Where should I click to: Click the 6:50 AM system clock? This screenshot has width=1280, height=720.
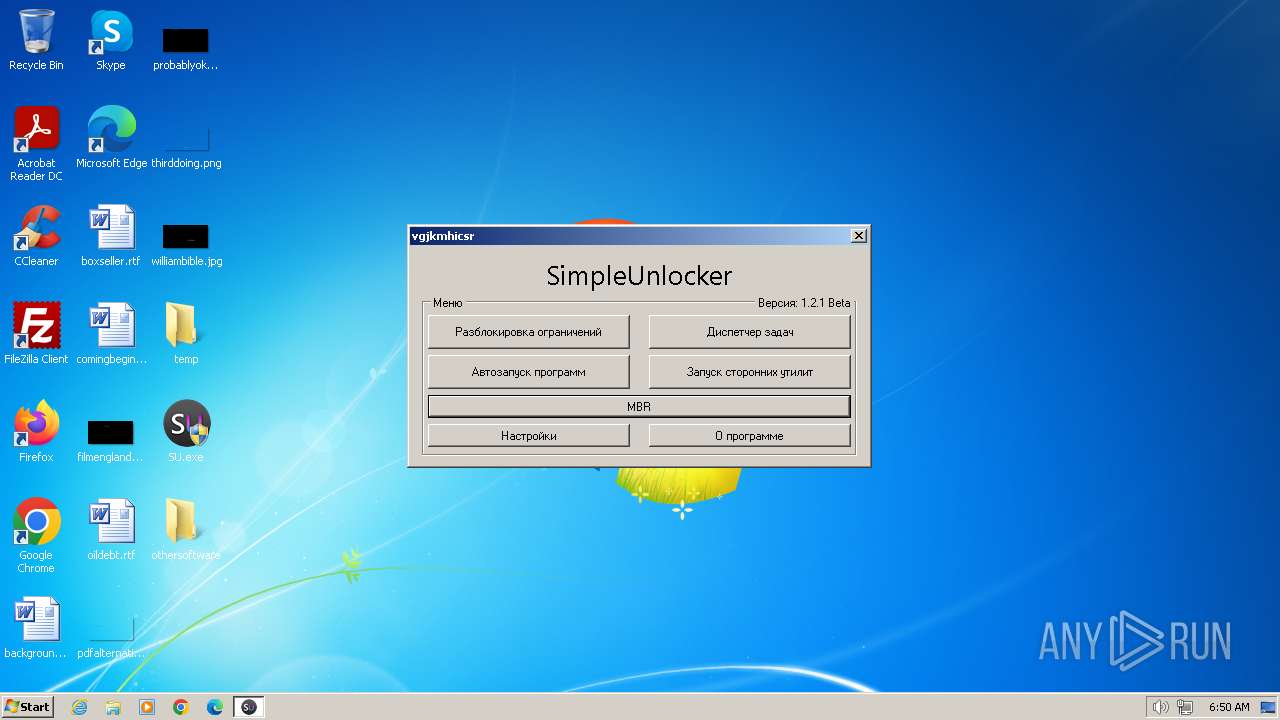(1229, 707)
